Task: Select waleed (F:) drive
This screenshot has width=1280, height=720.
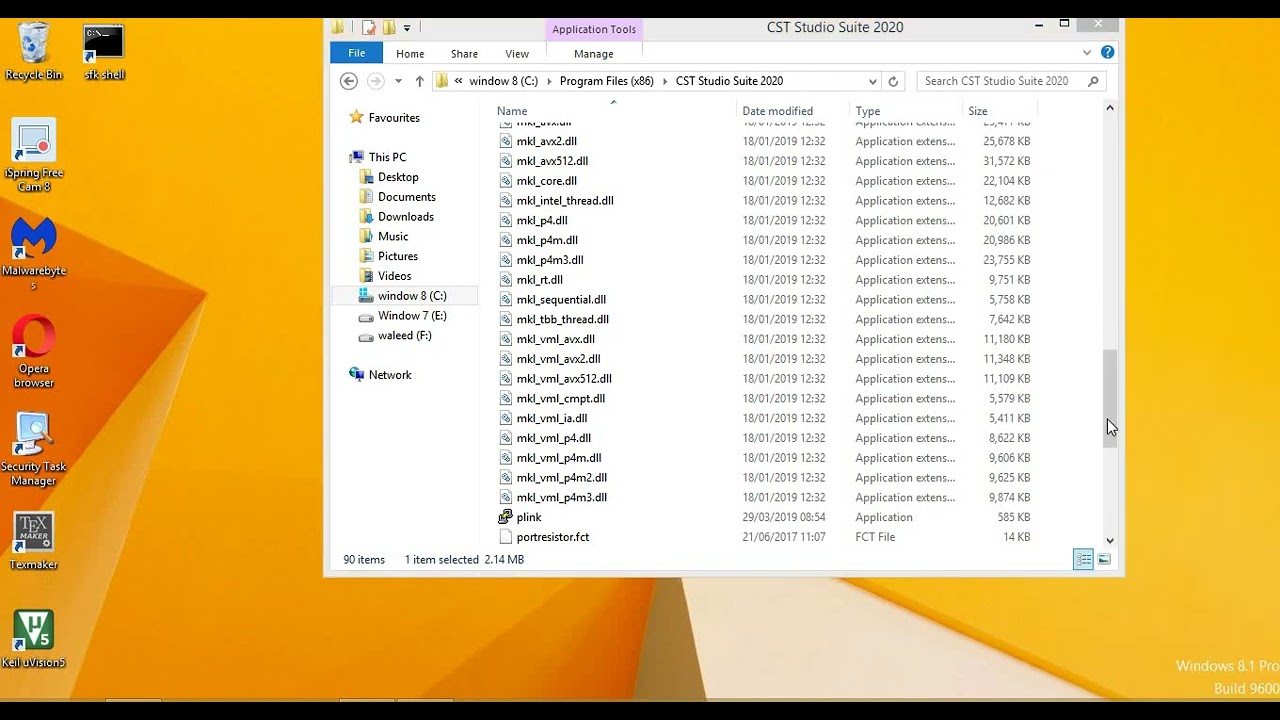Action: (404, 336)
